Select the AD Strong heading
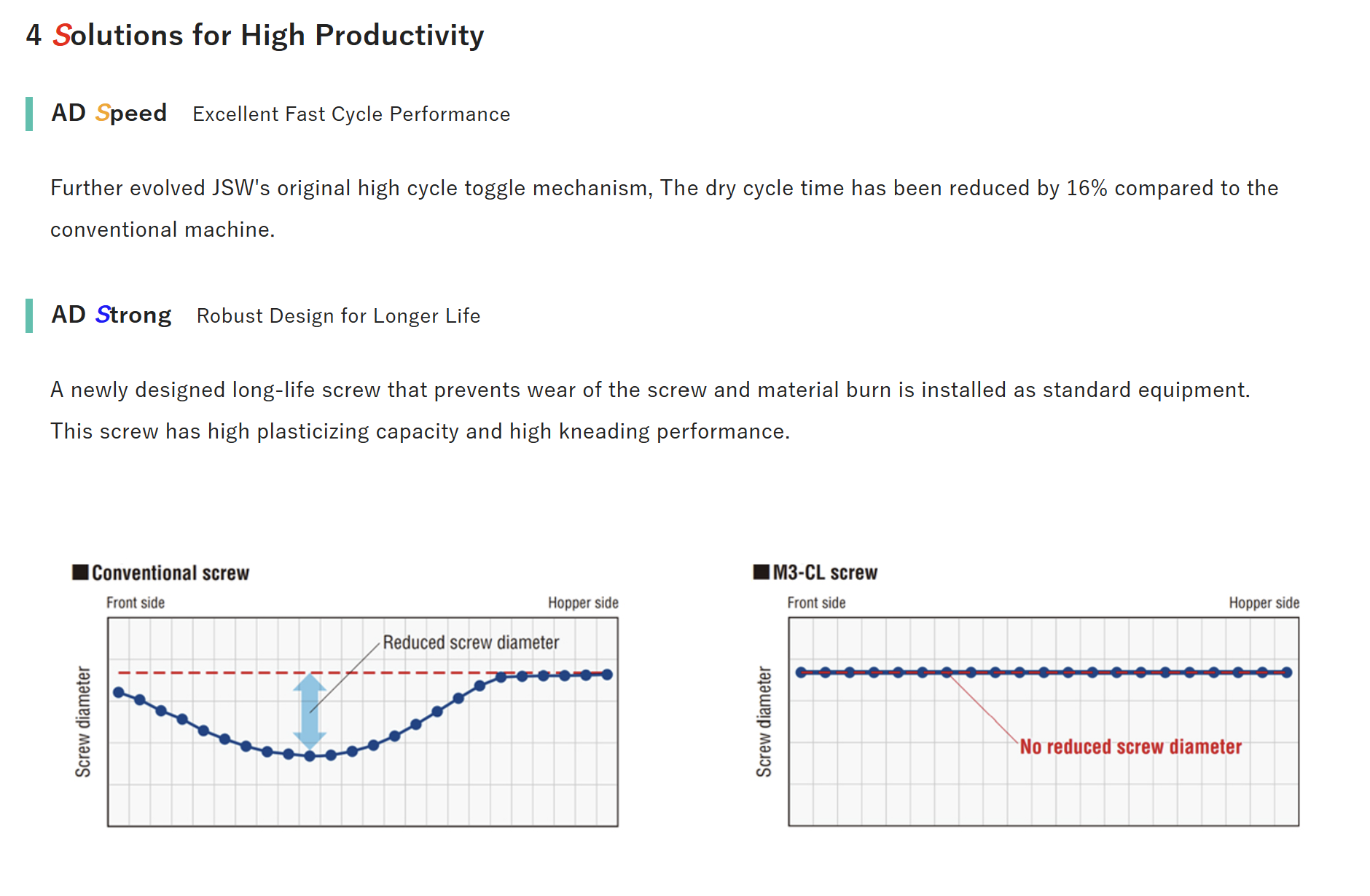The image size is (1370, 896). [x=111, y=315]
